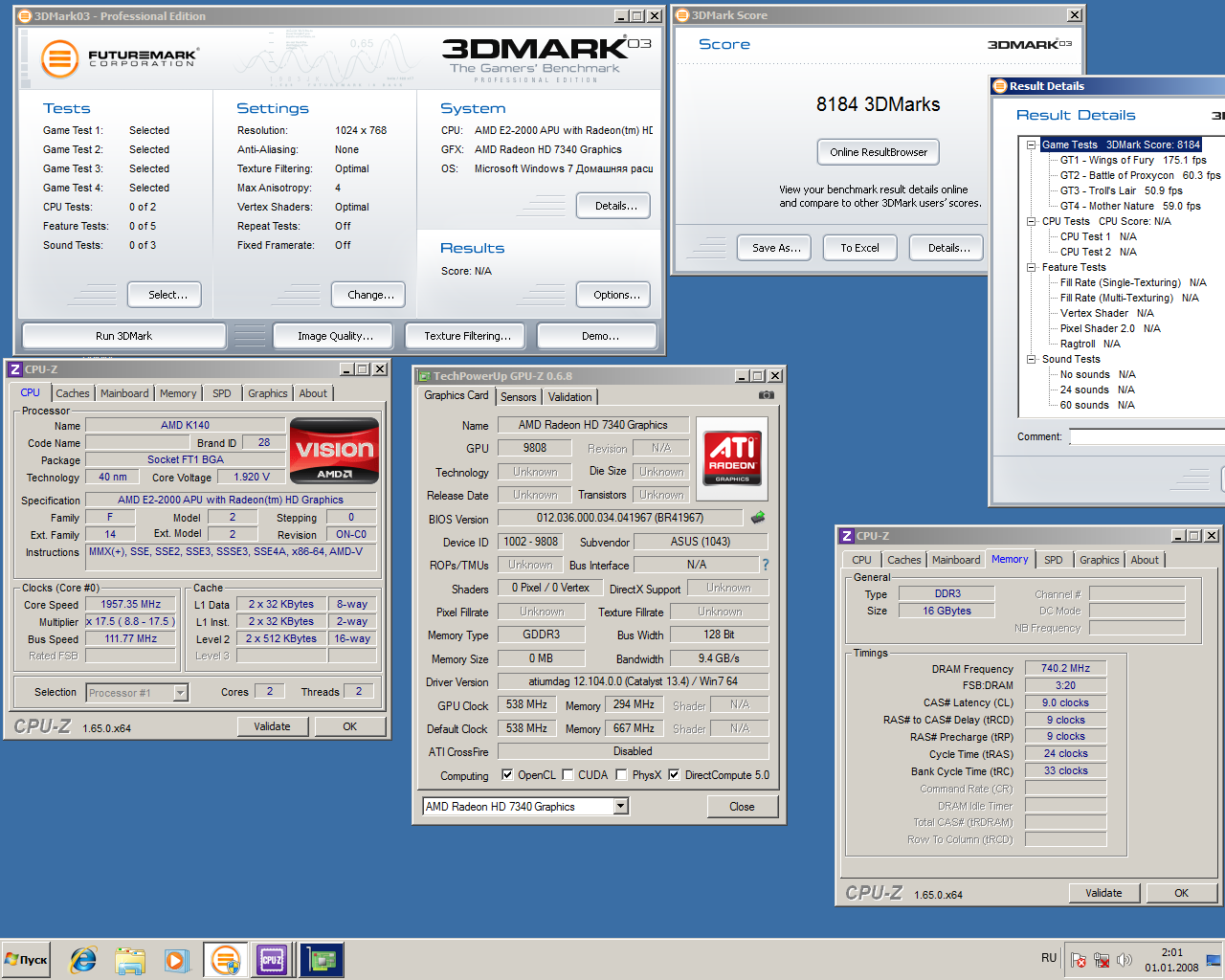
Task: Click the GPU-Z BIOS save chip icon
Action: [x=758, y=518]
